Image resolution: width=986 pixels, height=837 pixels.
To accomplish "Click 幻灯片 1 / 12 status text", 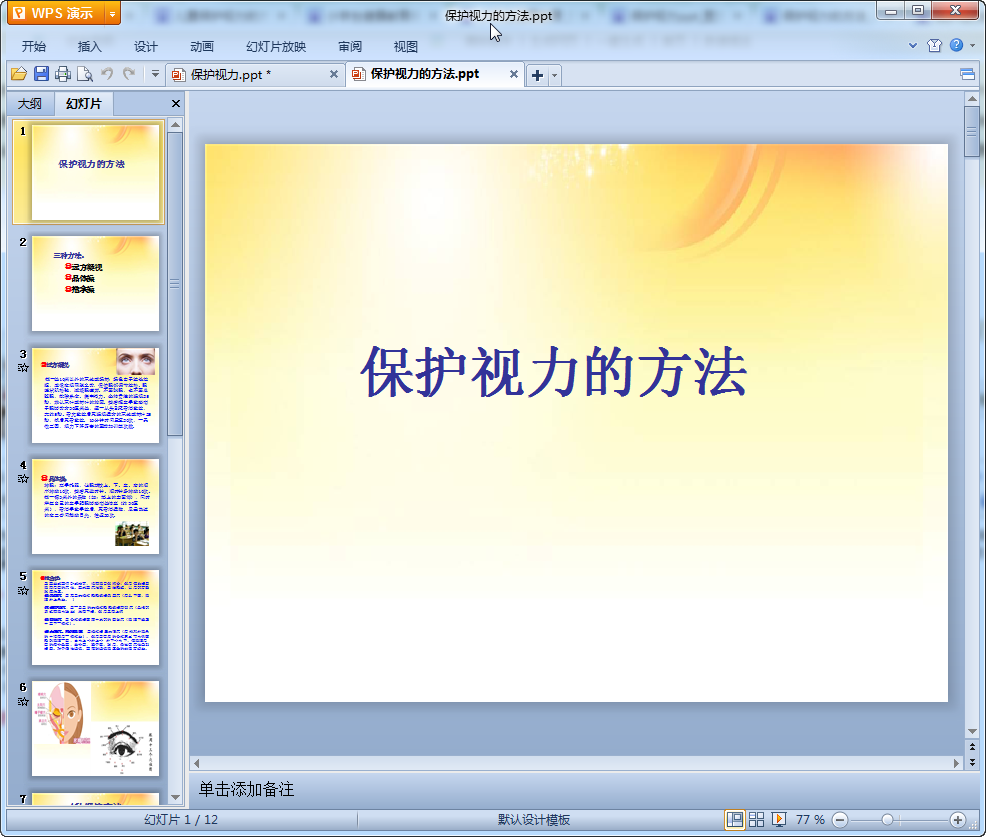I will point(181,819).
